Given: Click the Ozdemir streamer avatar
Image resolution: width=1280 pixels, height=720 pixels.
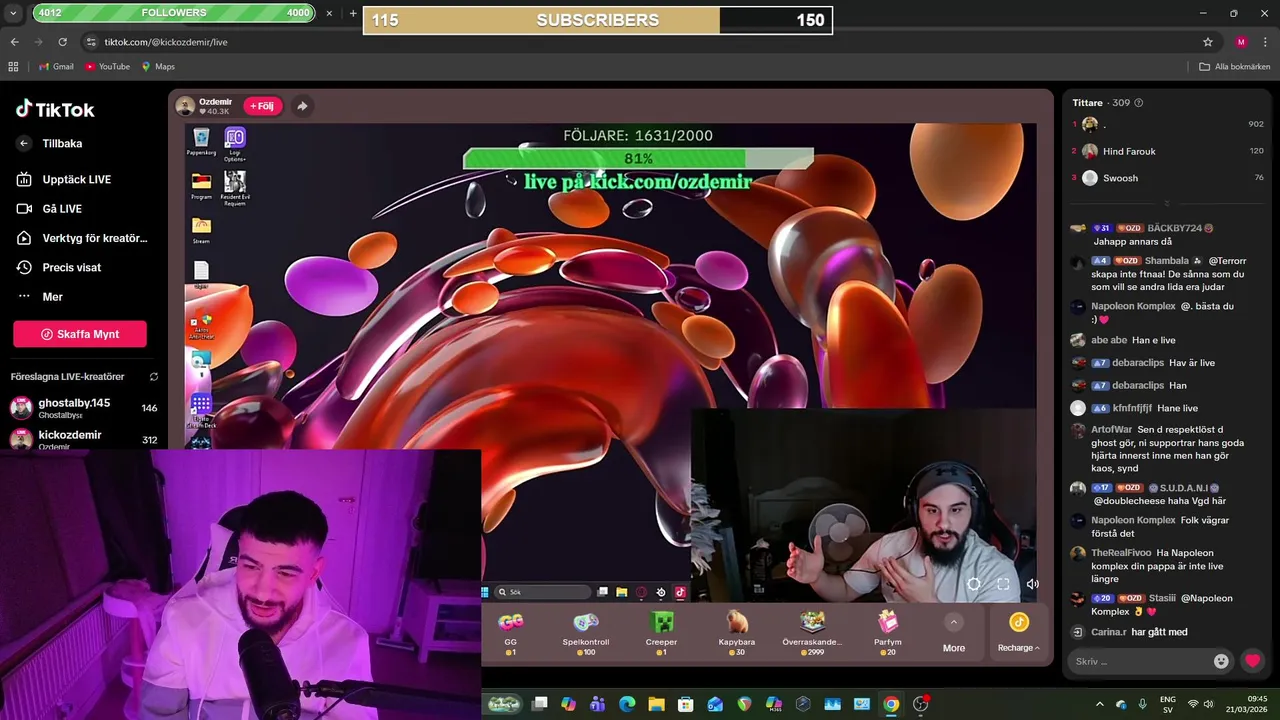Looking at the screenshot, I should click(x=185, y=105).
